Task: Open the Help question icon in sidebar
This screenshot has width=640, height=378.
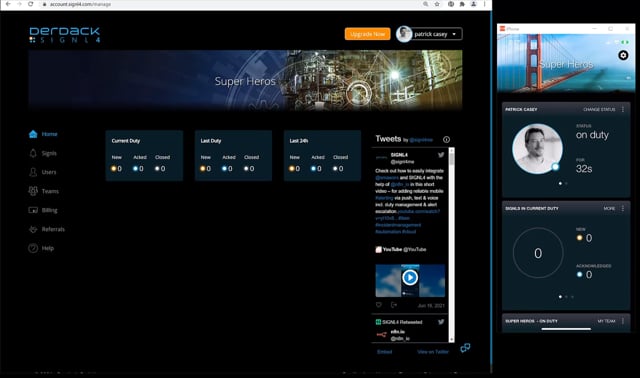Action: pyautogui.click(x=33, y=248)
